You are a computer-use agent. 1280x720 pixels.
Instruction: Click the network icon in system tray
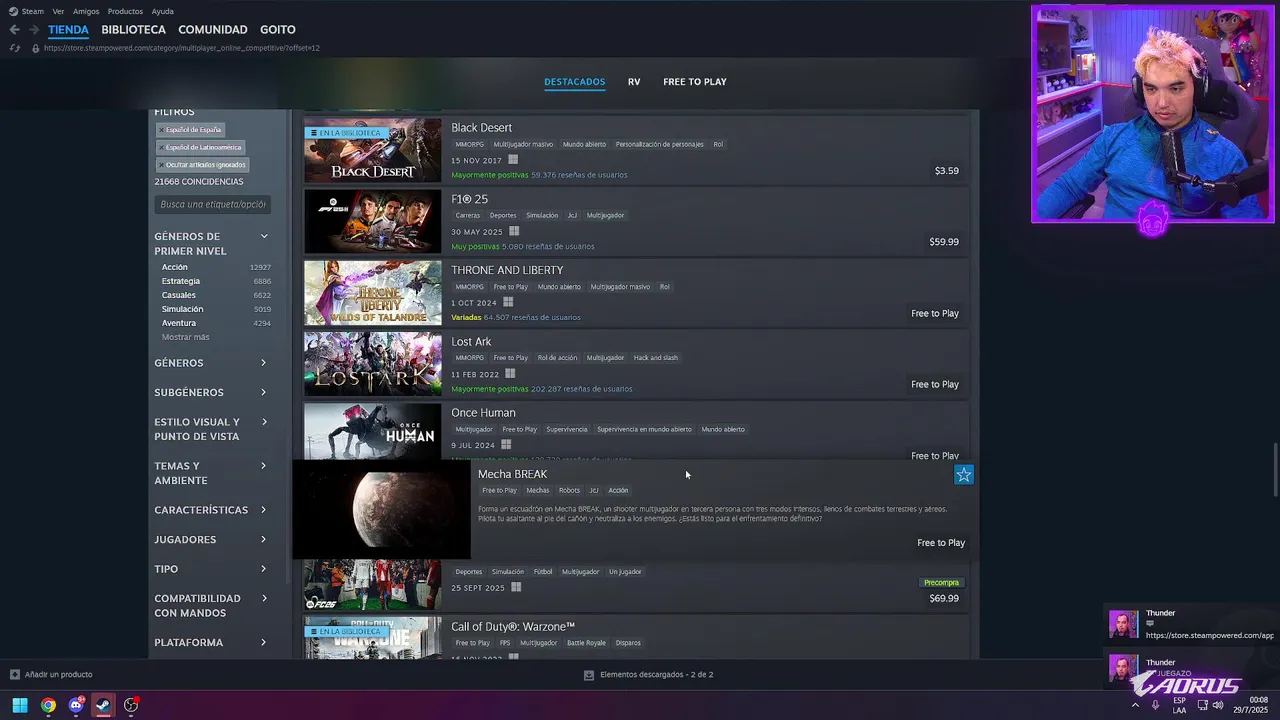point(1202,705)
